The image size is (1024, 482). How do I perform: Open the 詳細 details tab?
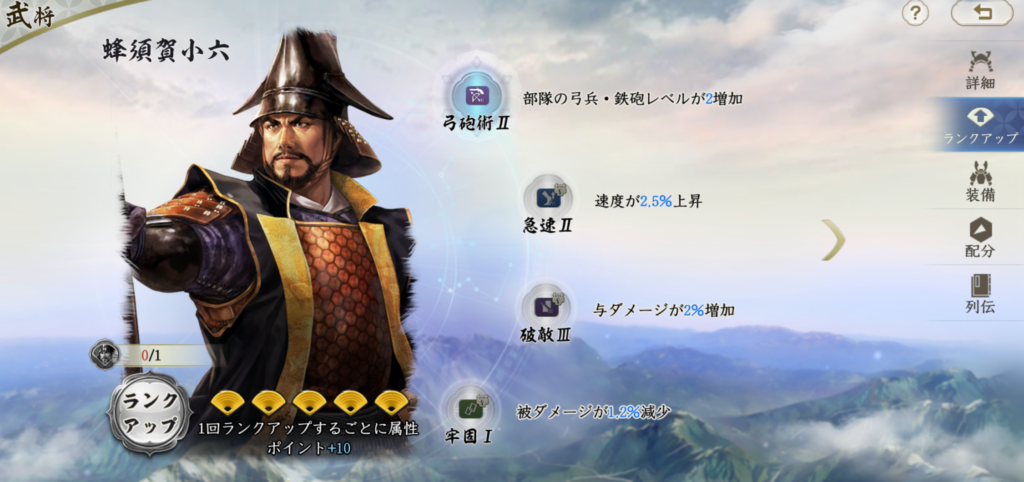coord(980,70)
